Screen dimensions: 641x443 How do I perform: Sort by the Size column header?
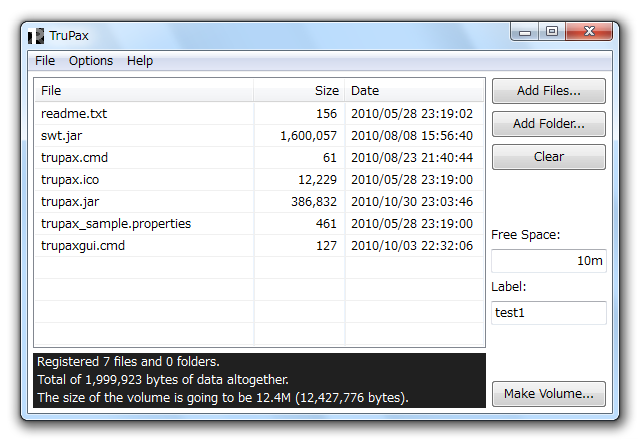[299, 91]
